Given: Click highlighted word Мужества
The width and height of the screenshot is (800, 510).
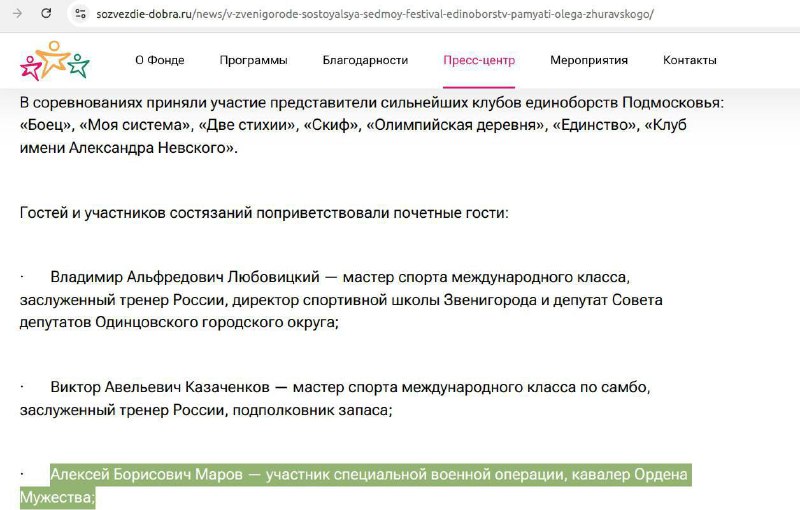Looking at the screenshot, I should 56,497.
